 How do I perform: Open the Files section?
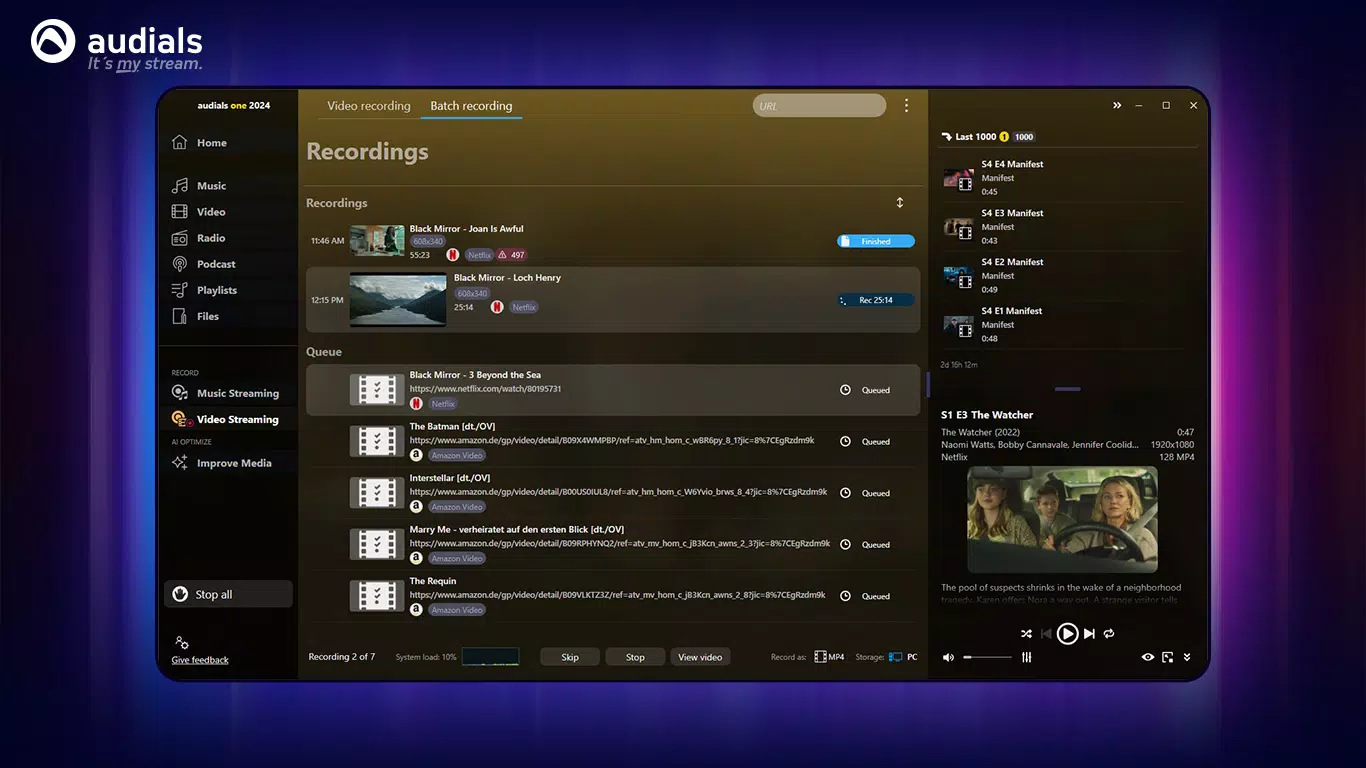click(x=196, y=316)
